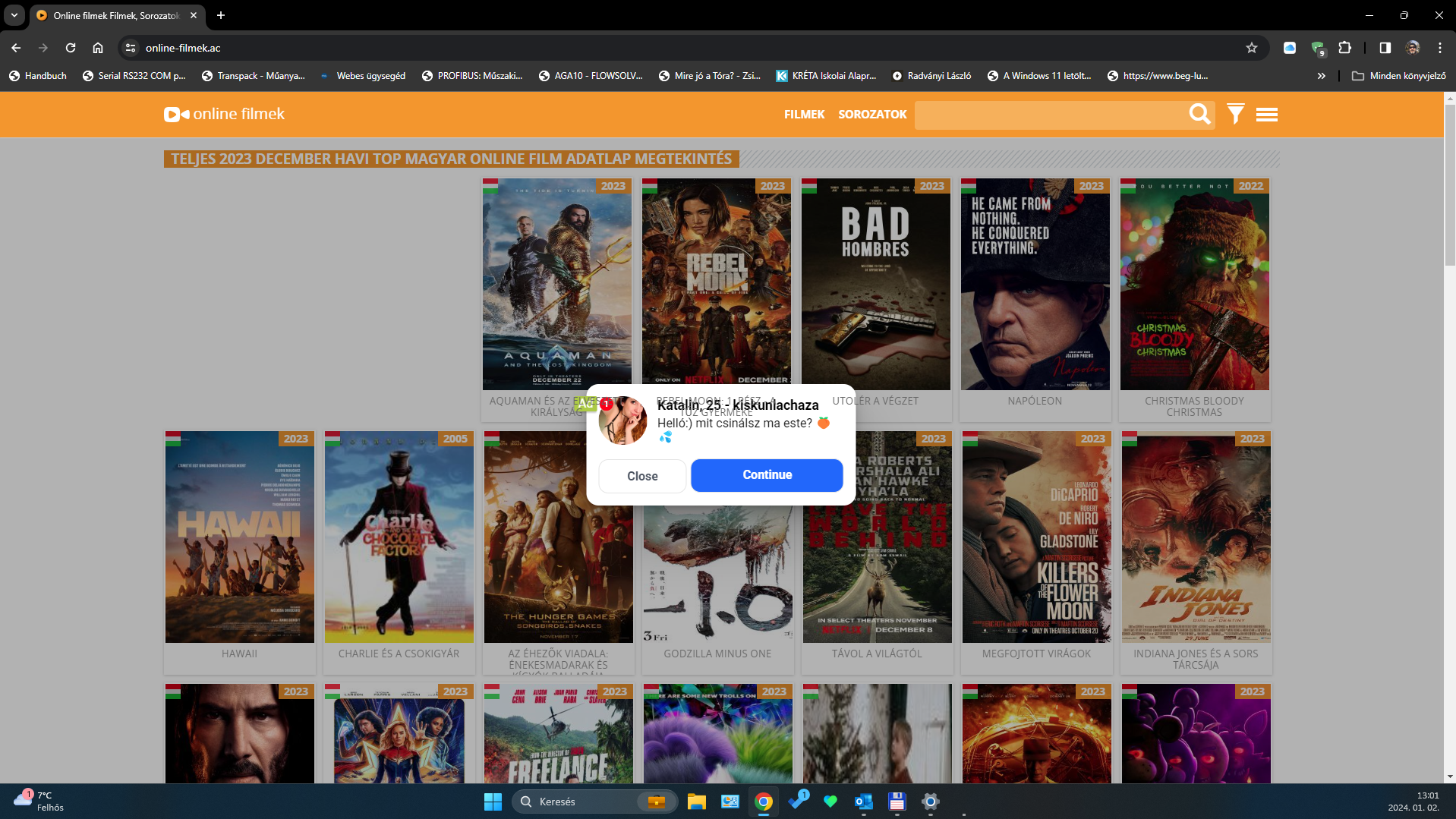Show hidden bookmarks with chevron
The height and width of the screenshot is (819, 1456).
pyautogui.click(x=1321, y=76)
